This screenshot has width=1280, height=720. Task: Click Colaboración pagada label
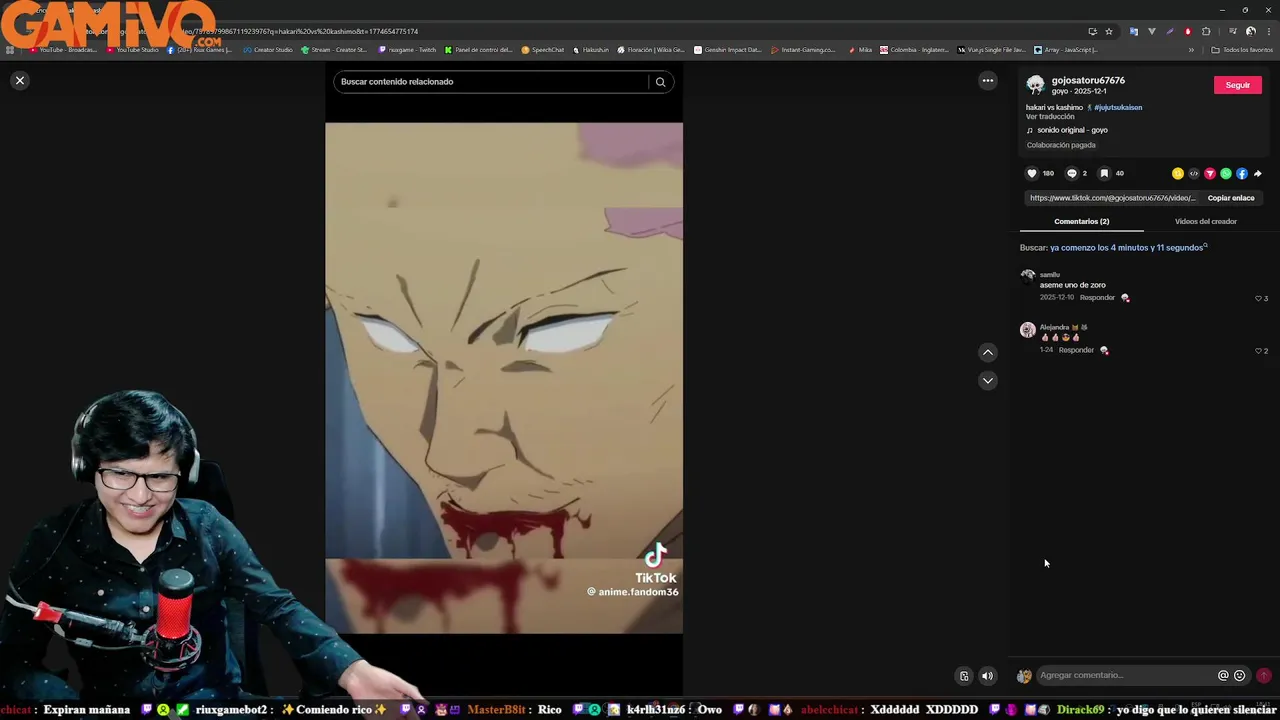tap(1061, 145)
